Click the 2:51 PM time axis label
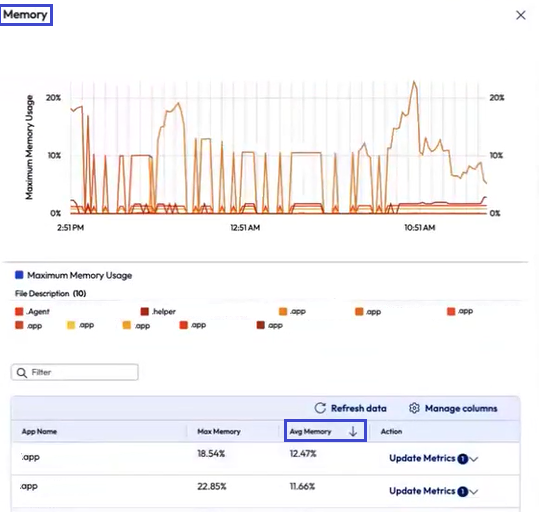The height and width of the screenshot is (512, 539). coord(70,228)
